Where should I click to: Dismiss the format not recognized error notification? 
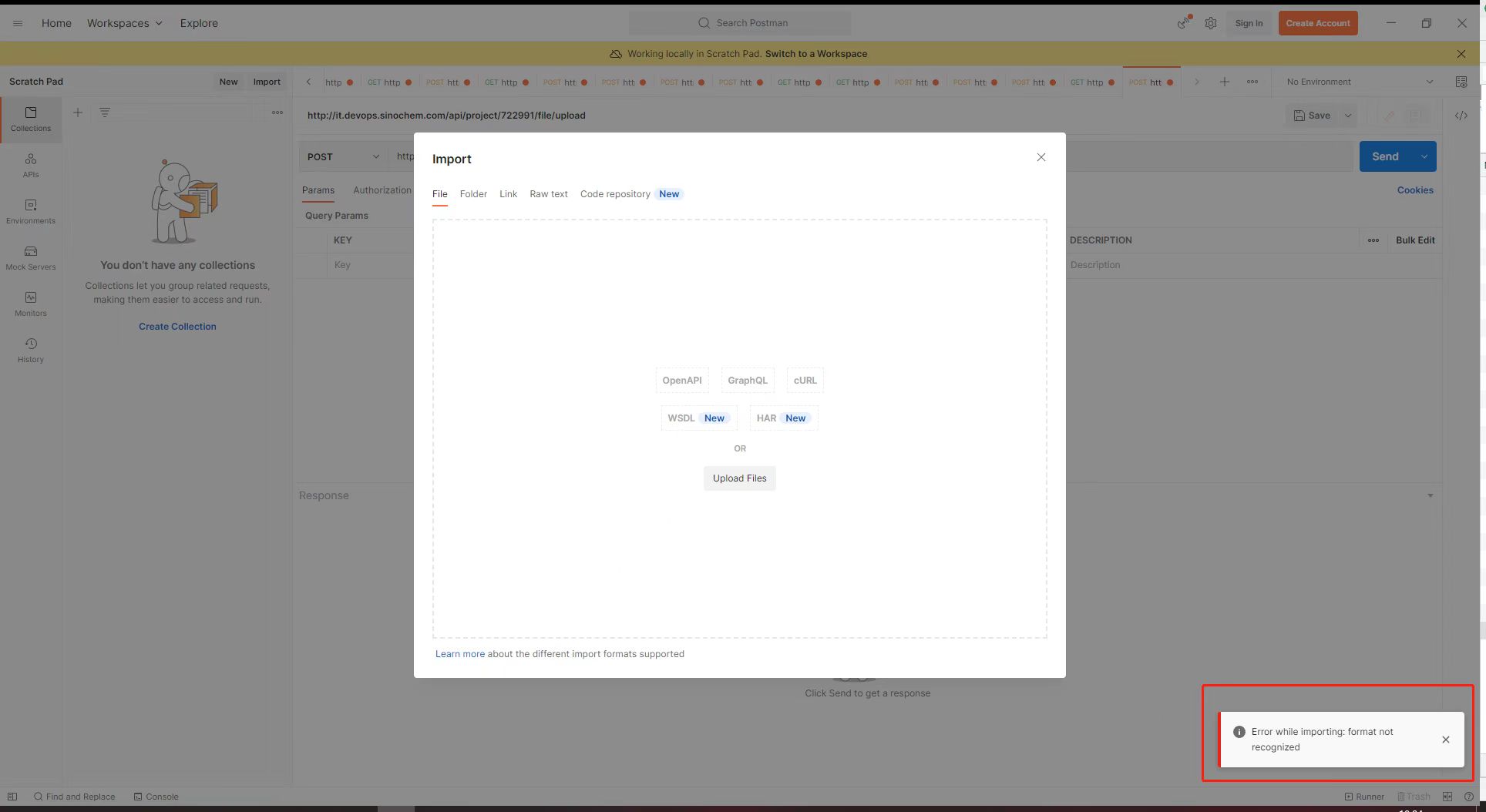click(x=1445, y=740)
